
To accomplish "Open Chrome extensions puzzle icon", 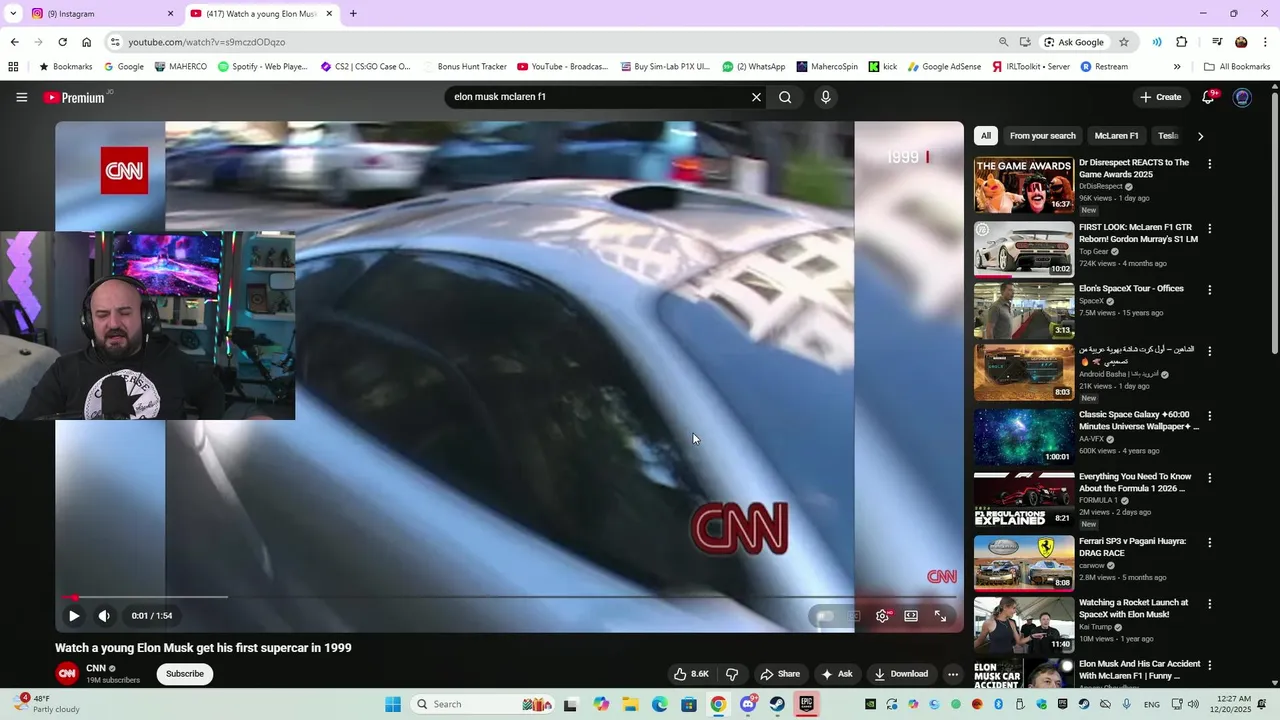I will [1182, 42].
